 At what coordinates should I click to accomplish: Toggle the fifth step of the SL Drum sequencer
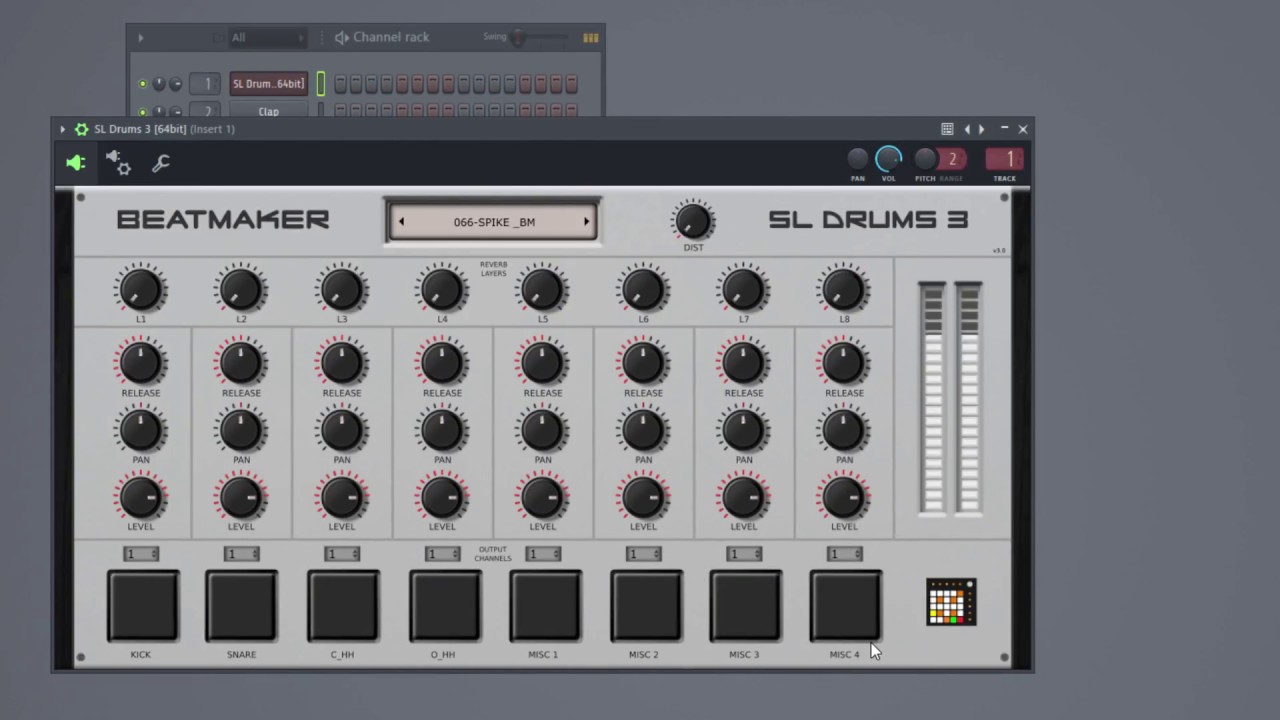coord(402,84)
